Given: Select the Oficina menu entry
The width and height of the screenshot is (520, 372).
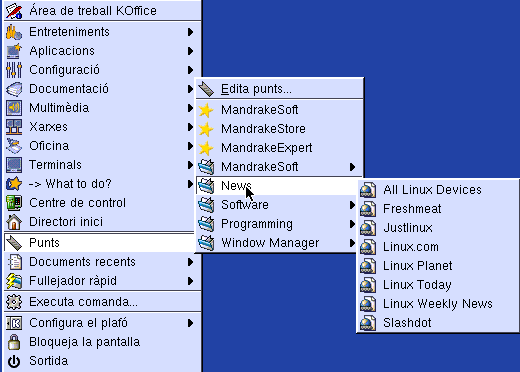Looking at the screenshot, I should click(x=100, y=146).
